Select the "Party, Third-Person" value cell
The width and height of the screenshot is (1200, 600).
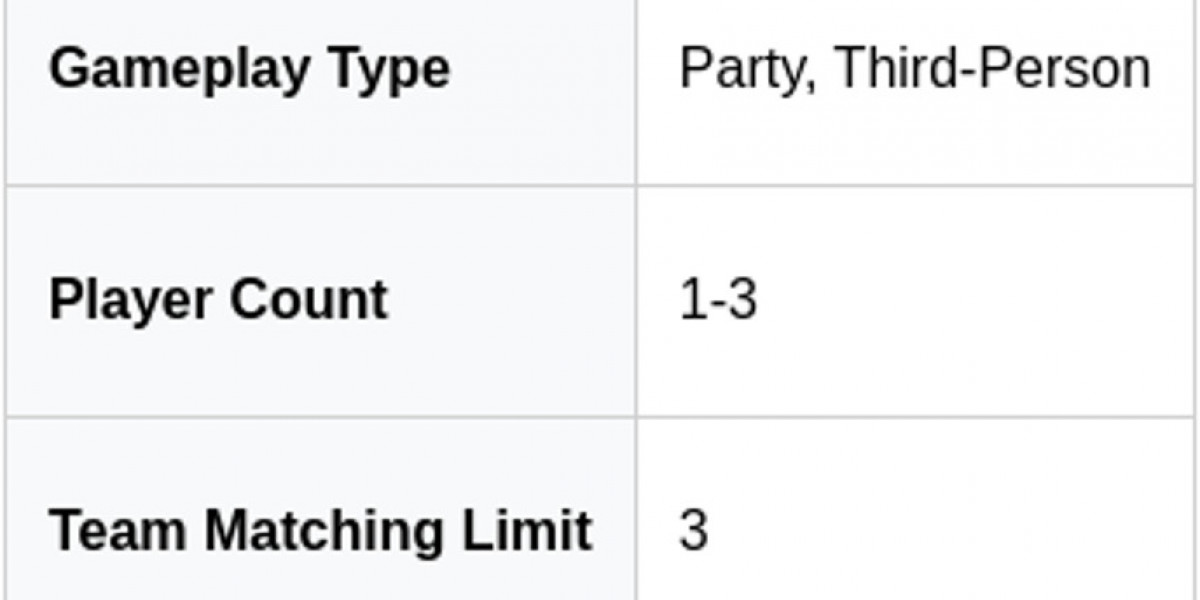click(914, 70)
